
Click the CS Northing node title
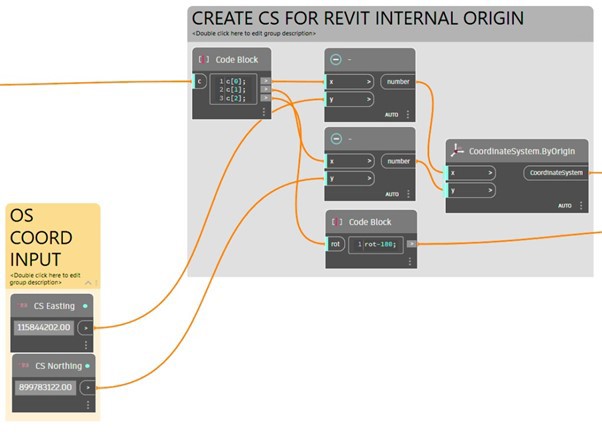click(58, 366)
